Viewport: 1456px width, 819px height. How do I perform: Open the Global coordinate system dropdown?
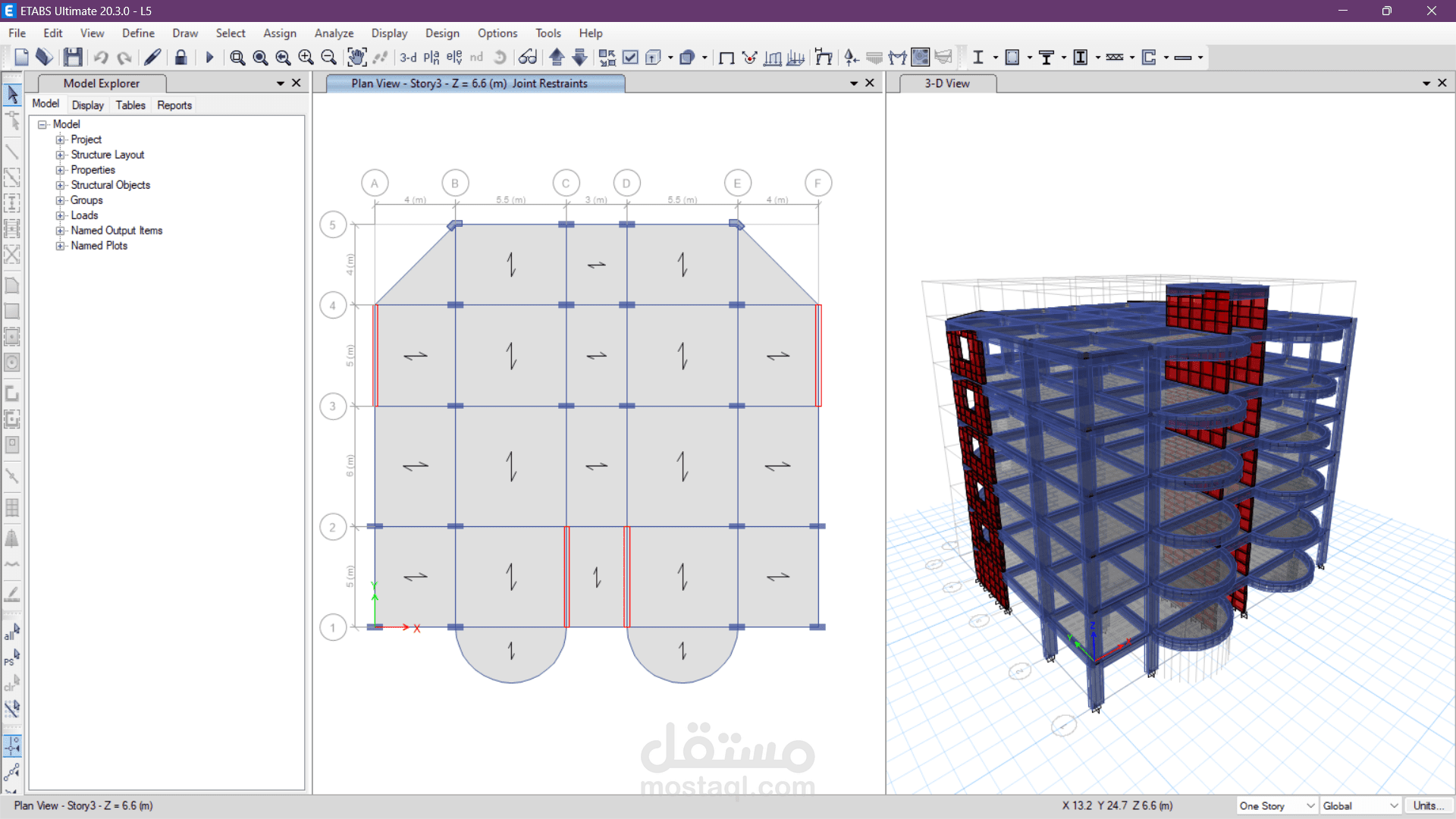tap(1360, 805)
